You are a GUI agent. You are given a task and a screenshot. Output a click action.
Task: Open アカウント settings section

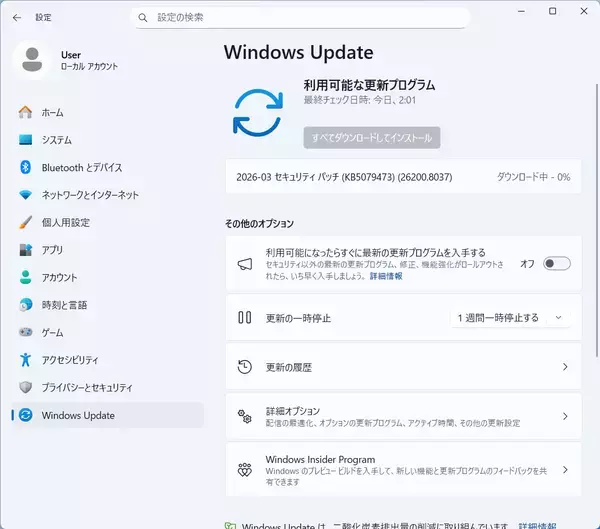click(108, 277)
